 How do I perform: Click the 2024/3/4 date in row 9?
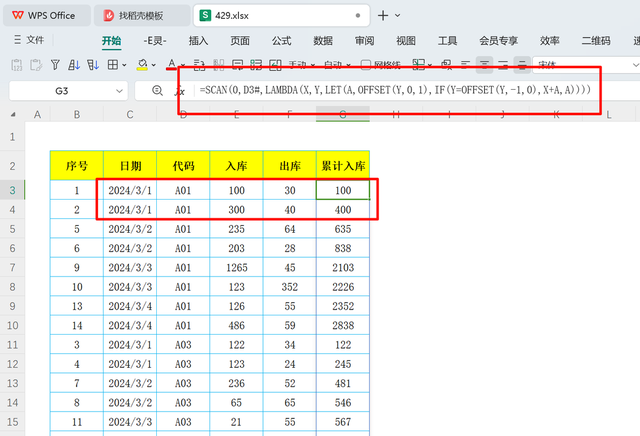pos(130,306)
